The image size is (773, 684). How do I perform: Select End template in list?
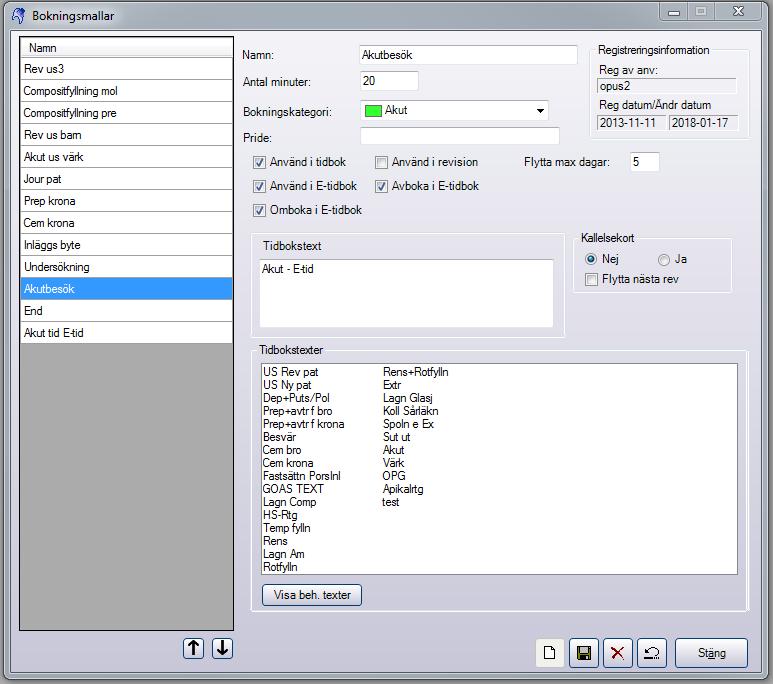coord(127,311)
